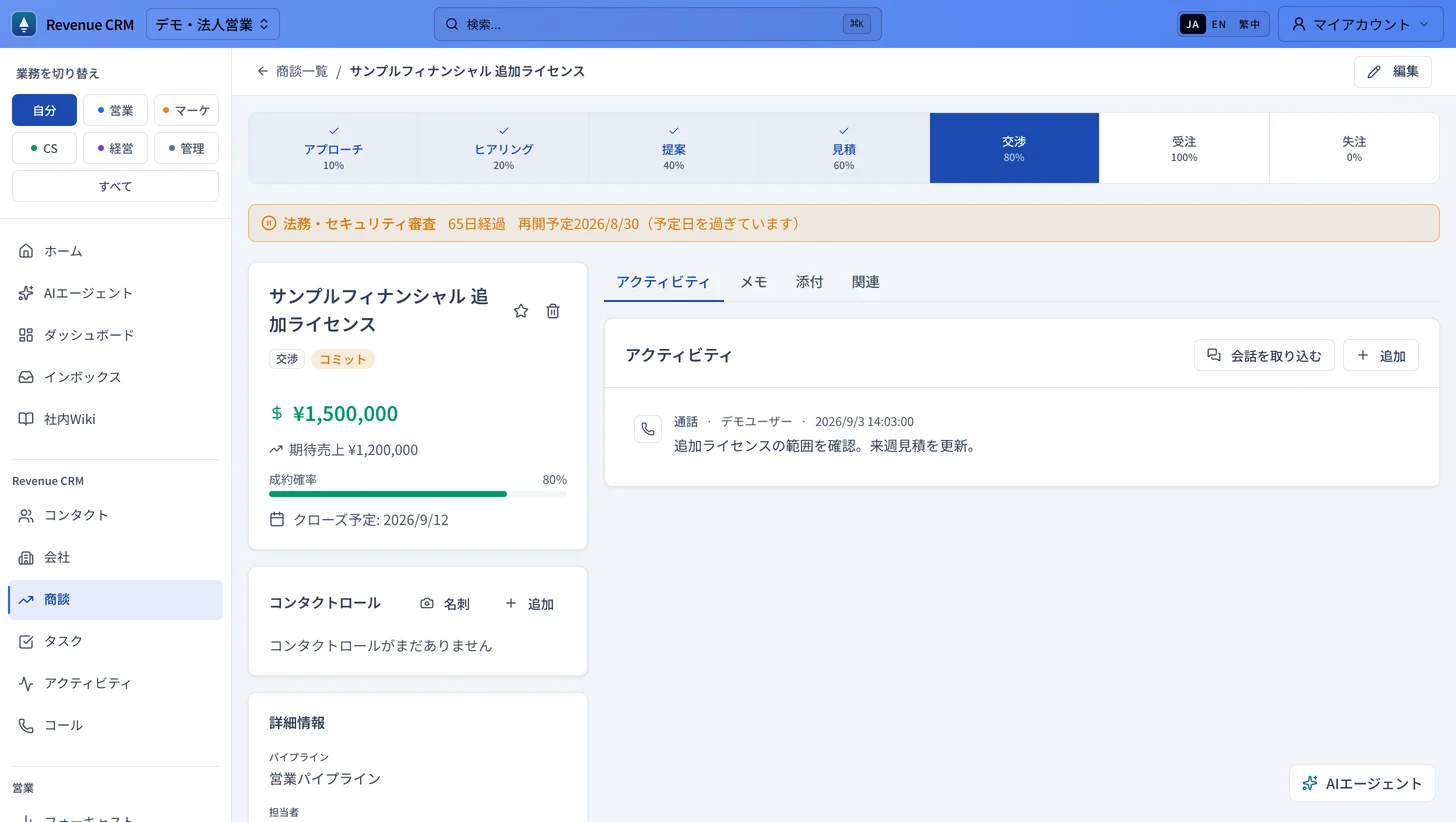This screenshot has height=822, width=1456.
Task: Click the Revenue CRM logo icon
Action: (x=24, y=24)
